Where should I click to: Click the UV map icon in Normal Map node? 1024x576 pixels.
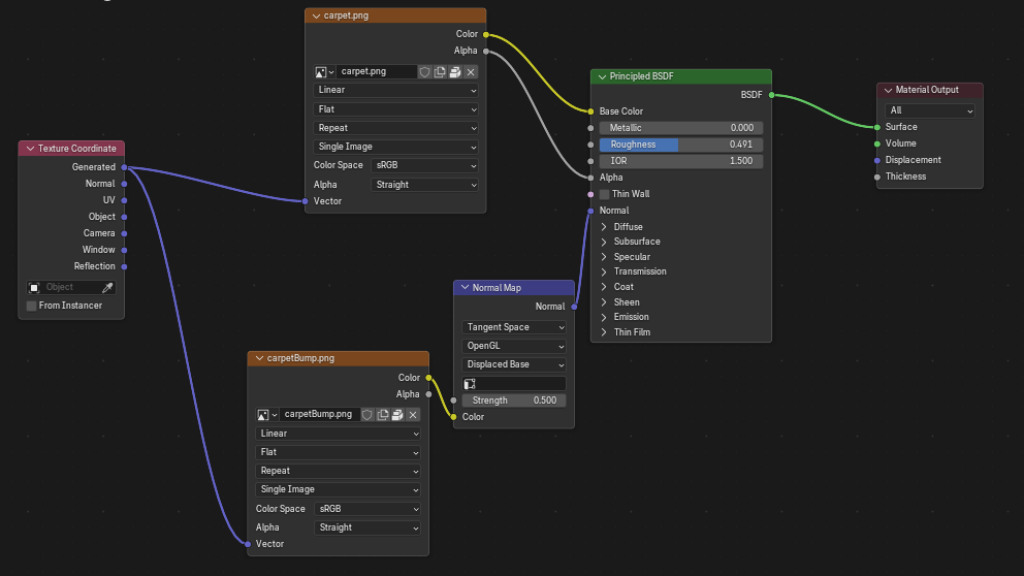(x=470, y=384)
